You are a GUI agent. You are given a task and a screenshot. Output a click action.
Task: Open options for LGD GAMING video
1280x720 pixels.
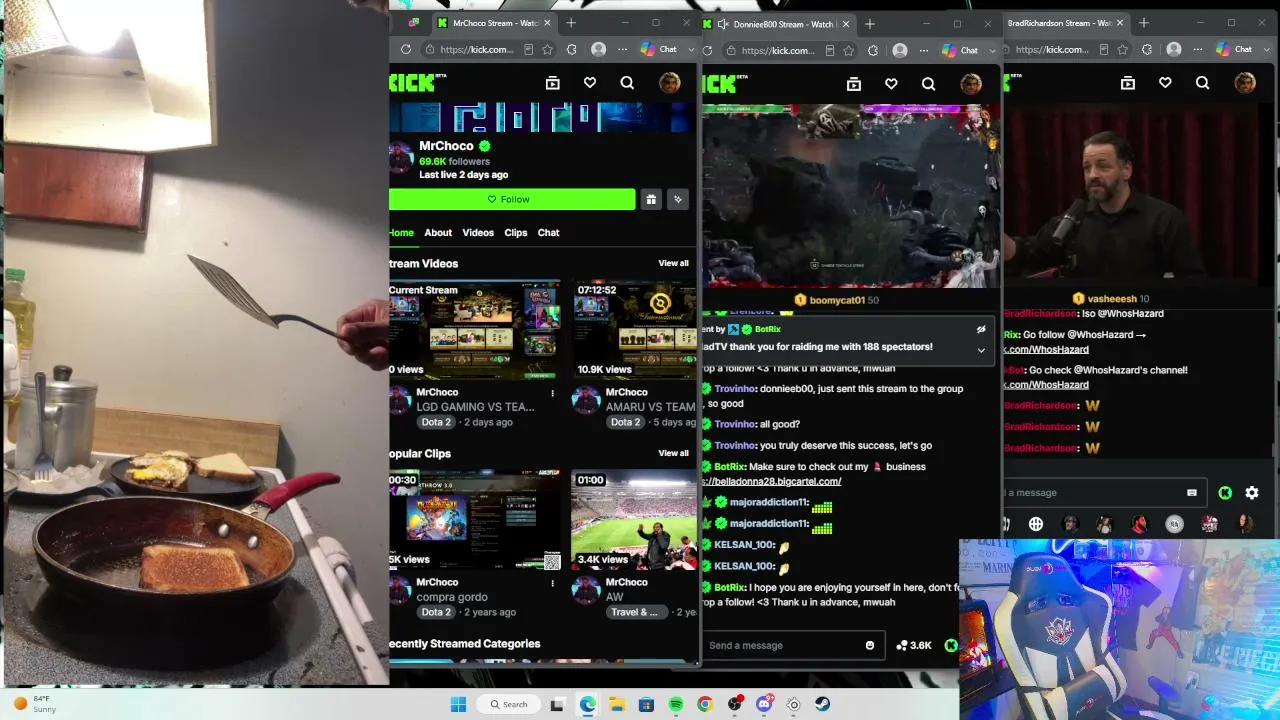552,393
